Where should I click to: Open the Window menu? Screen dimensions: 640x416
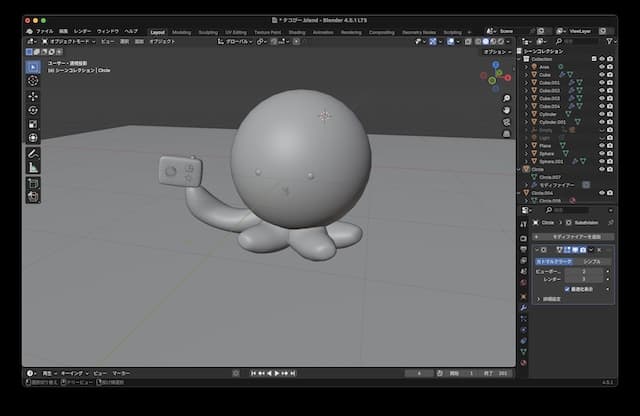(x=108, y=31)
